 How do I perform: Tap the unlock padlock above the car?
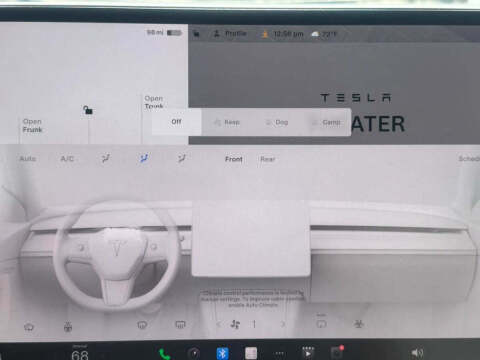point(88,110)
